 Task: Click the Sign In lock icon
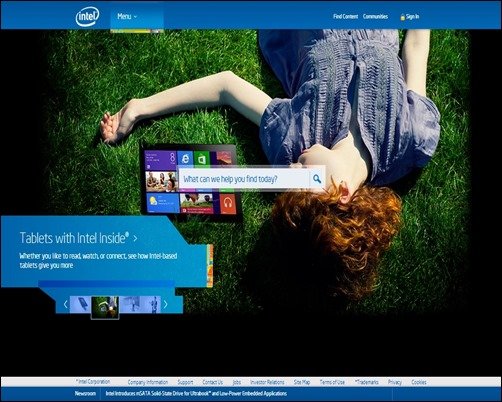tap(402, 17)
